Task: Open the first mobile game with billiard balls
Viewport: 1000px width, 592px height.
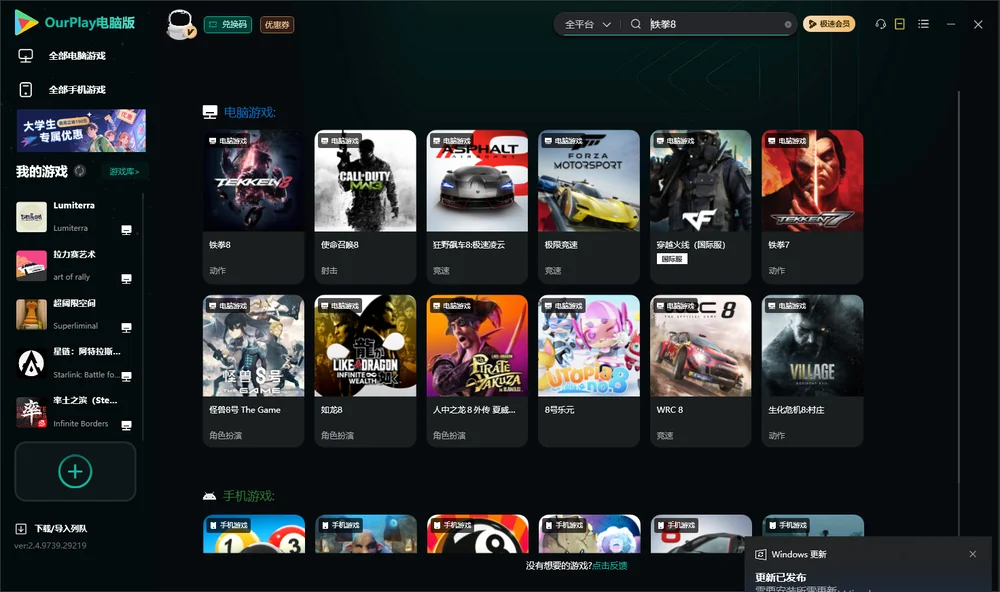Action: pyautogui.click(x=254, y=534)
